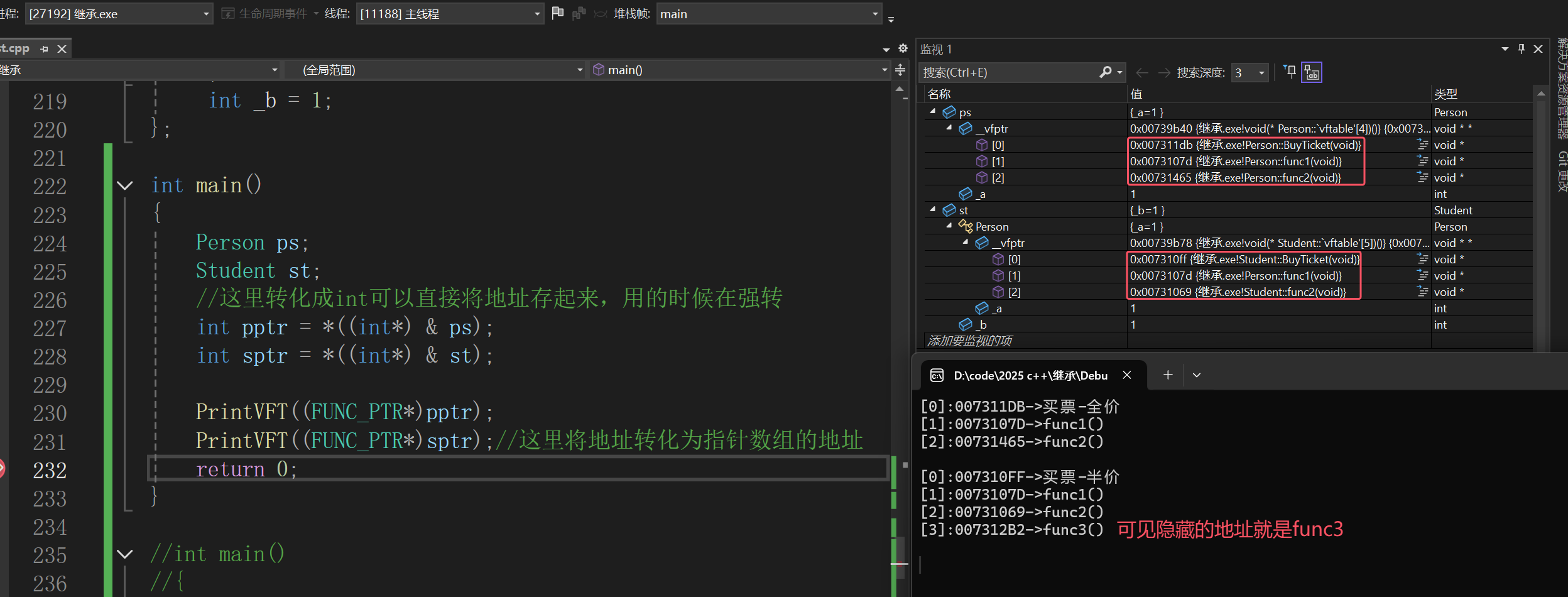Click the cube icon of Person::BuyTicket [0] entry
1568x597 pixels.
[982, 145]
